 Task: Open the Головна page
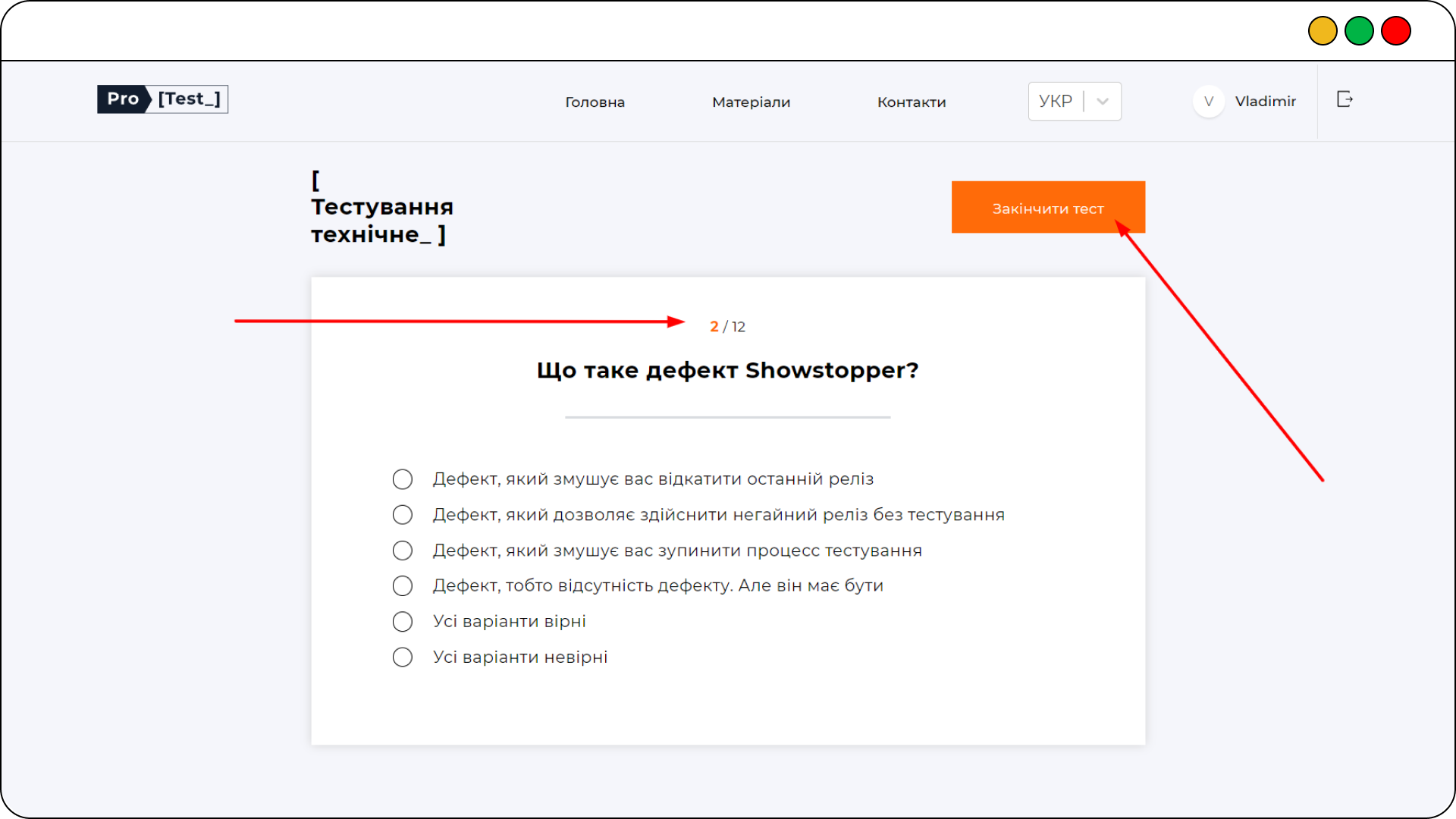tap(595, 102)
